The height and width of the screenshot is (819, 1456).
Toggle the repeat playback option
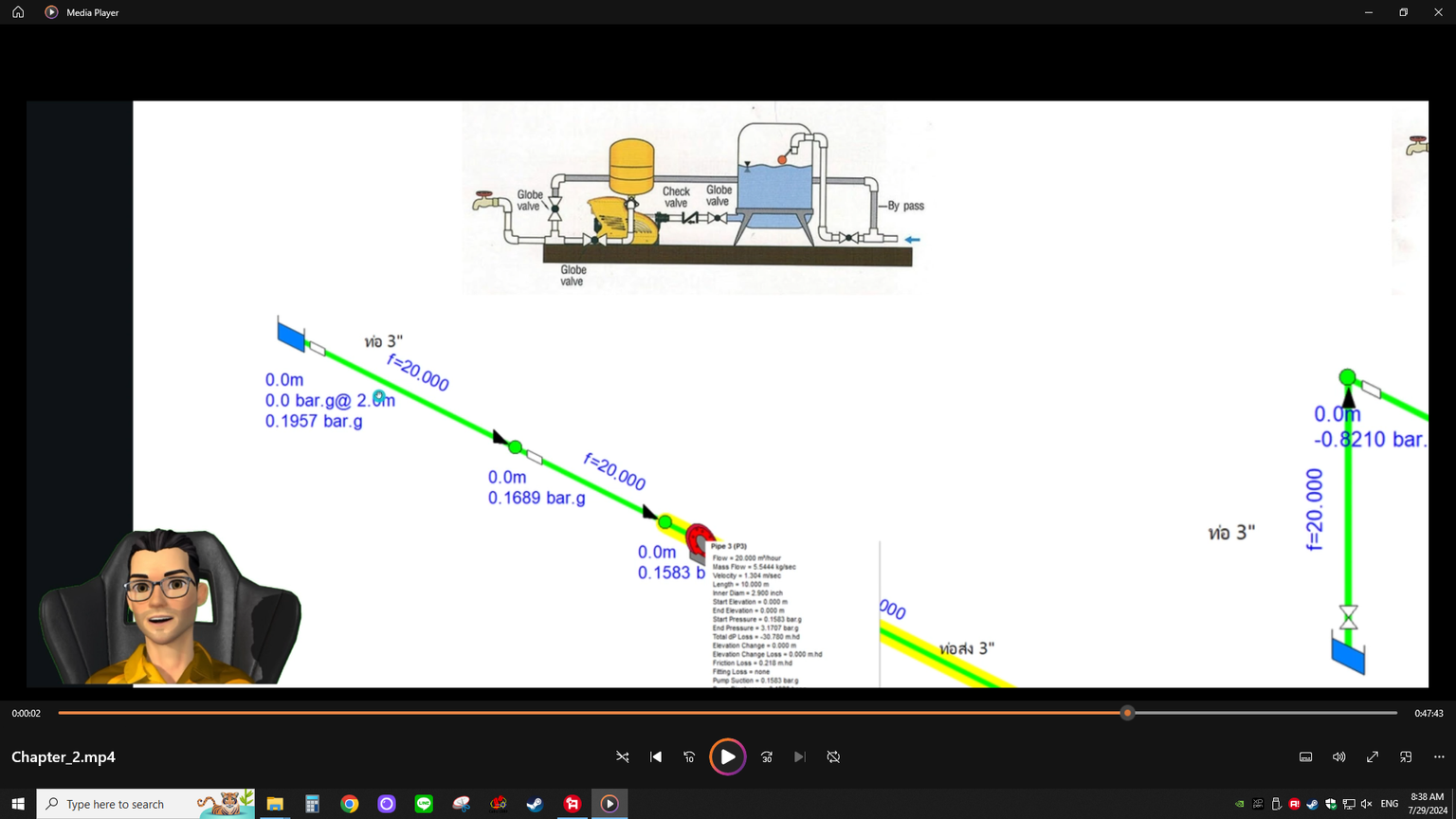coord(833,756)
